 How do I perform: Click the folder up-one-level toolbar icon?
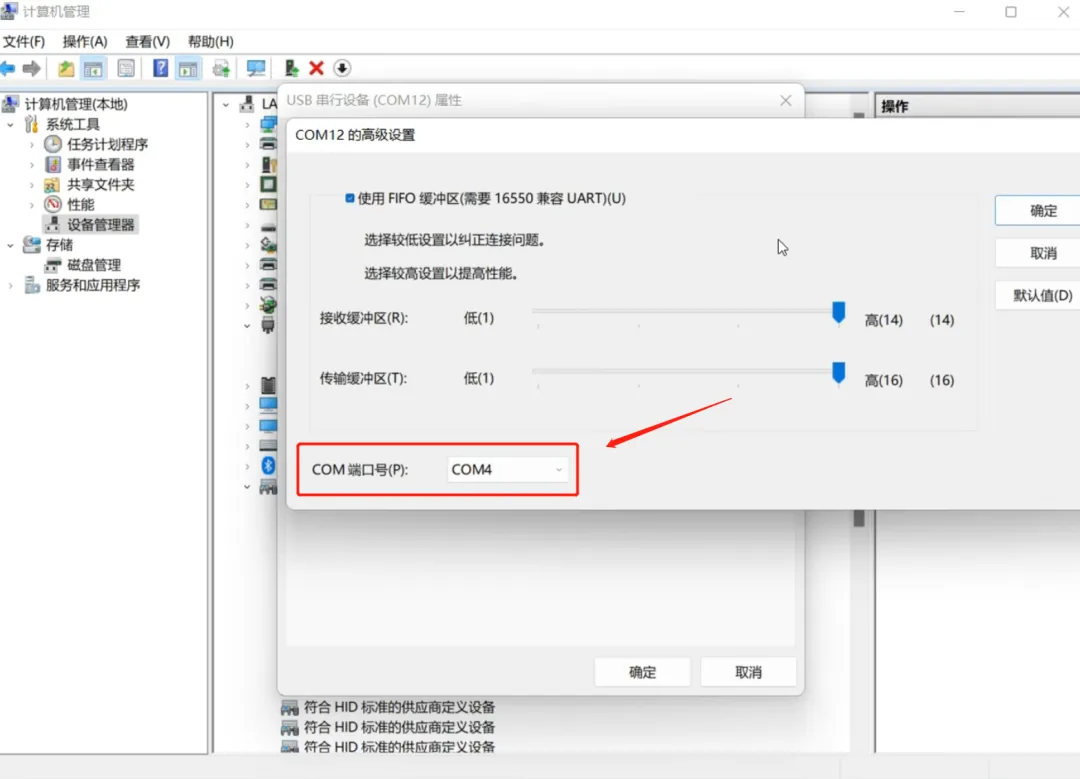[66, 68]
